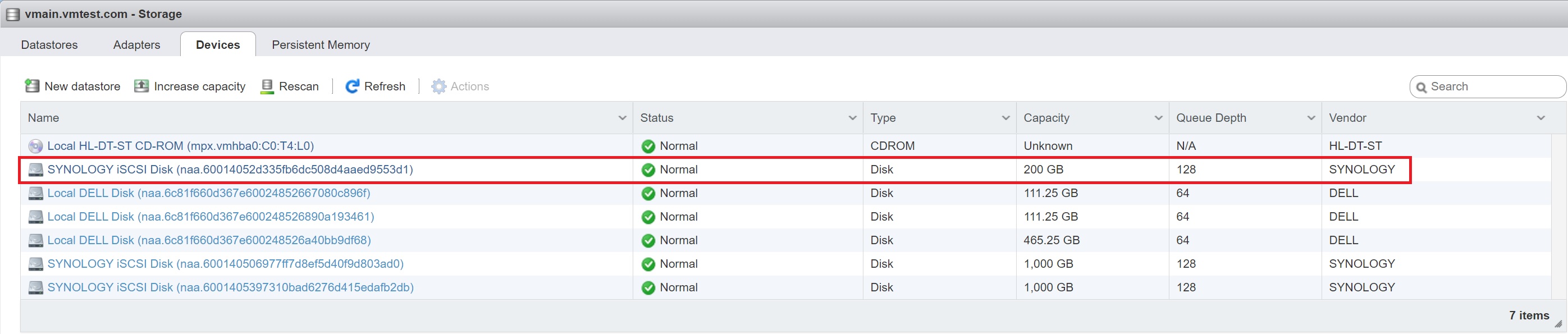Click the Actions gear icon
The width and height of the screenshot is (1568, 334).
click(438, 86)
